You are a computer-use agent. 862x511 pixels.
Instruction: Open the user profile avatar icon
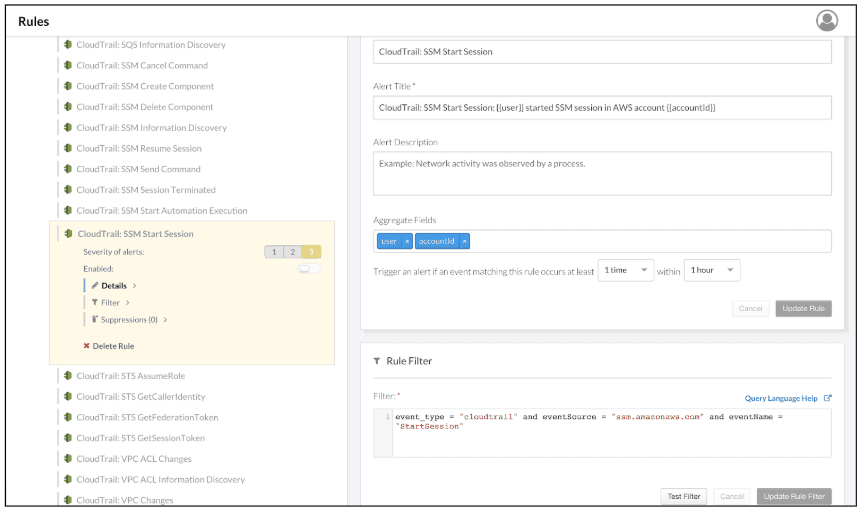[x=826, y=20]
